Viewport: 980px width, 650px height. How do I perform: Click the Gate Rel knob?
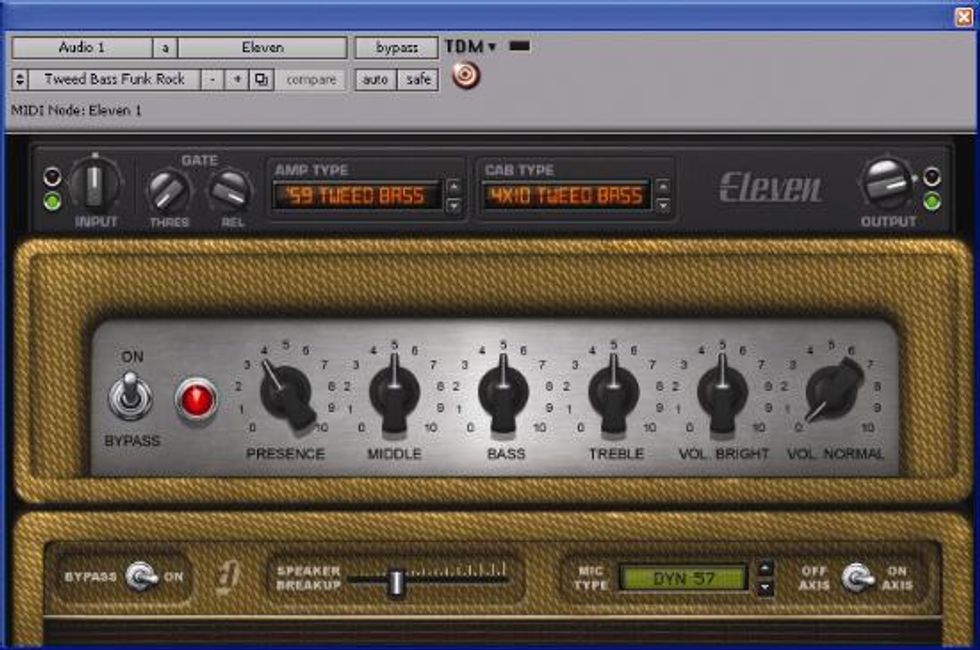(x=232, y=189)
